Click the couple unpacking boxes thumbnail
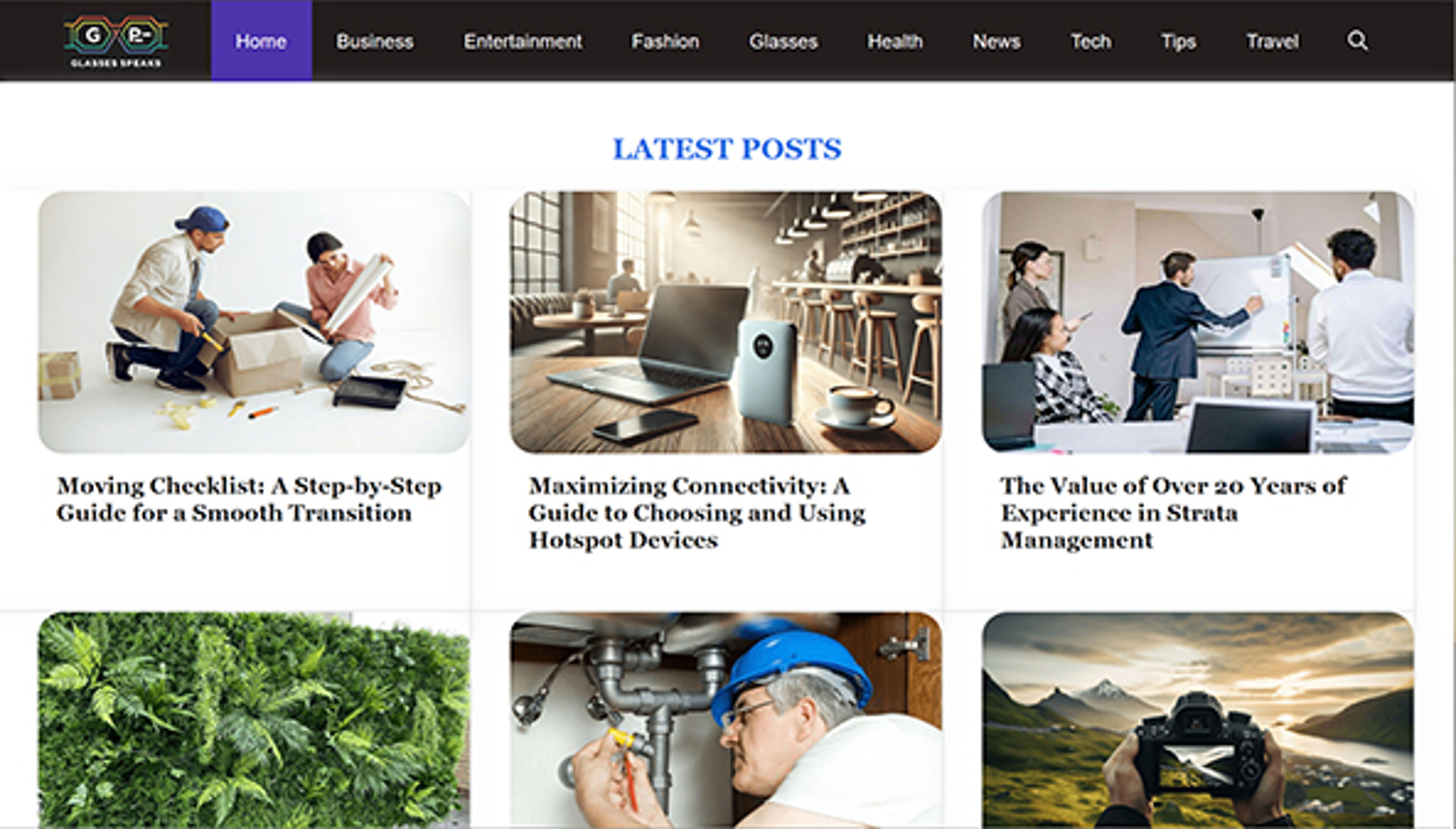This screenshot has height=829, width=1456. click(254, 322)
